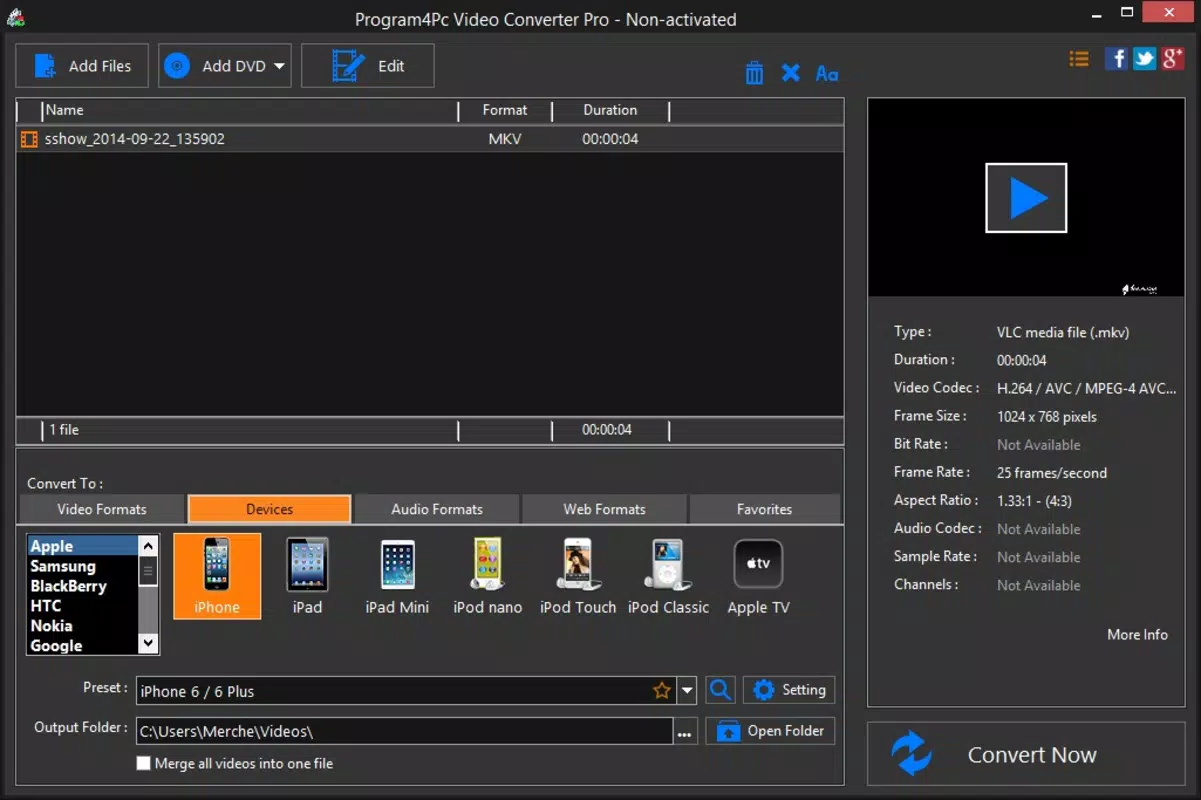Select BlackBerry in the brand list
The width and height of the screenshot is (1201, 800).
click(83, 586)
